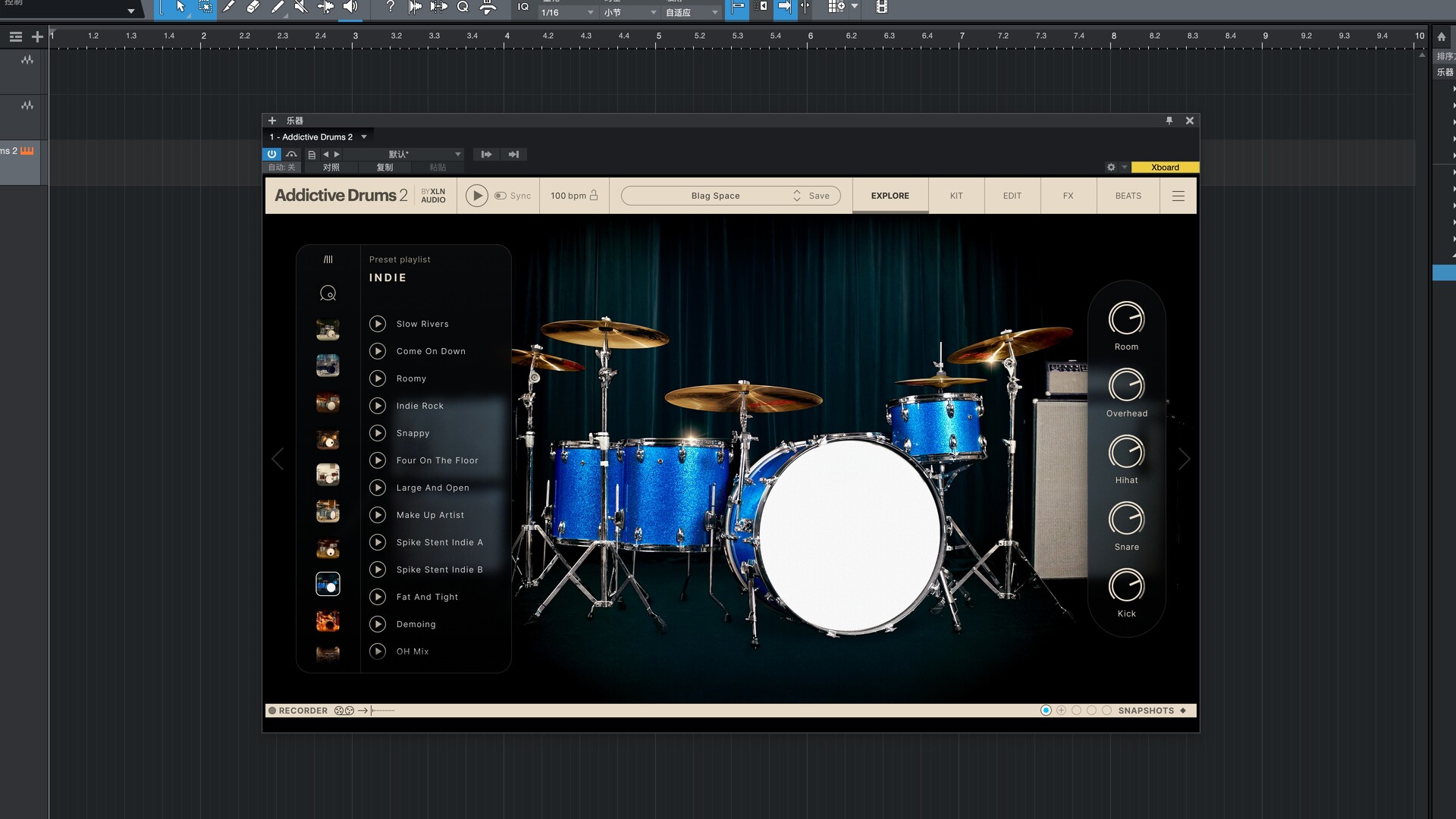Toggle the 对照 compare button

click(331, 168)
